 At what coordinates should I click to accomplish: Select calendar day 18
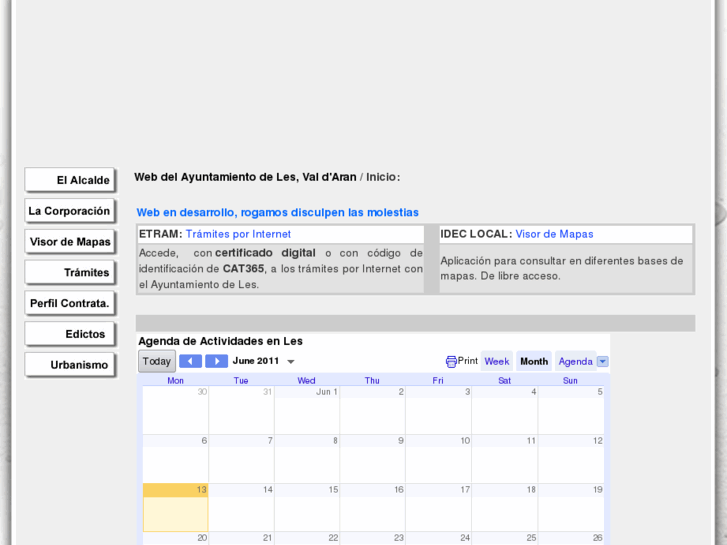click(505, 507)
